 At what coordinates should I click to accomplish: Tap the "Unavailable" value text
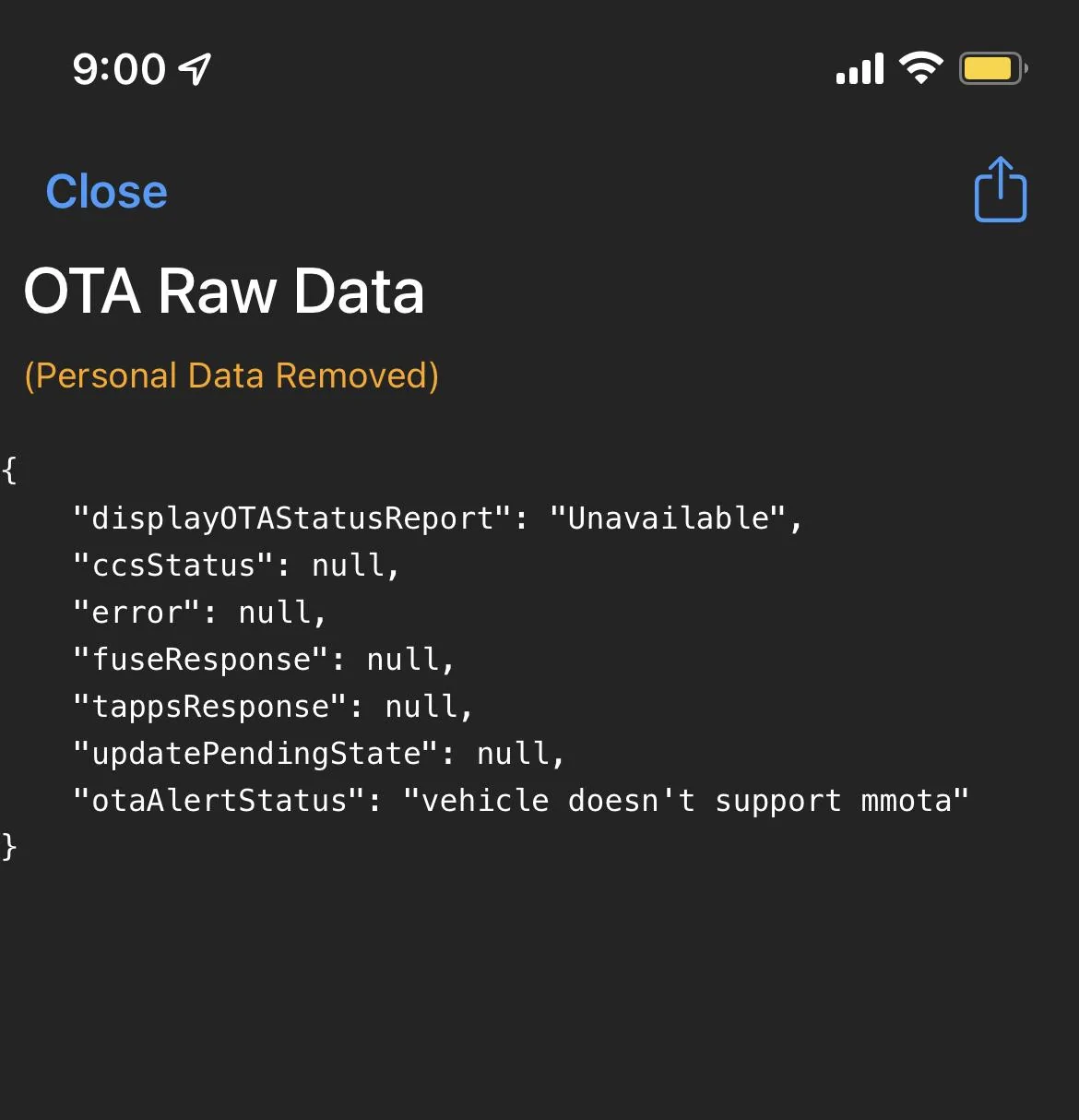coord(668,518)
